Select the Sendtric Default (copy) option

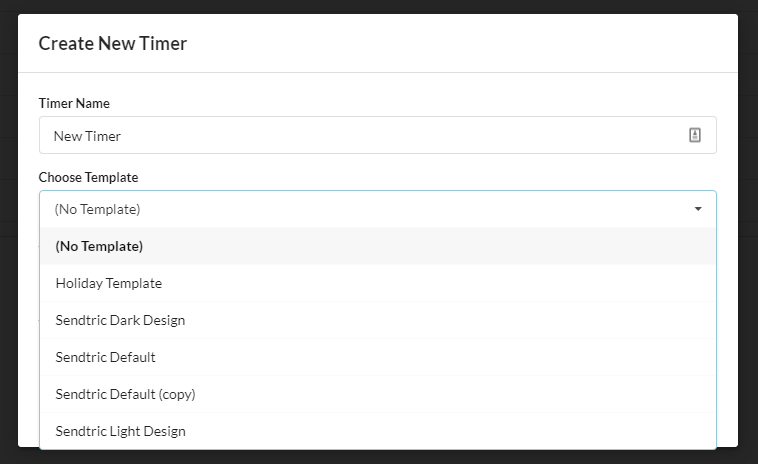(x=125, y=394)
